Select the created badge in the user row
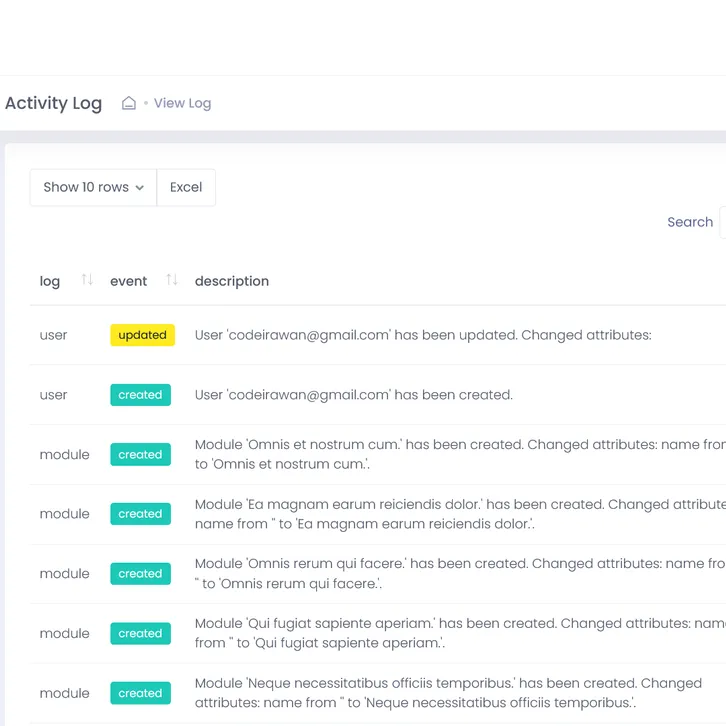This screenshot has width=726, height=726. tap(140, 395)
